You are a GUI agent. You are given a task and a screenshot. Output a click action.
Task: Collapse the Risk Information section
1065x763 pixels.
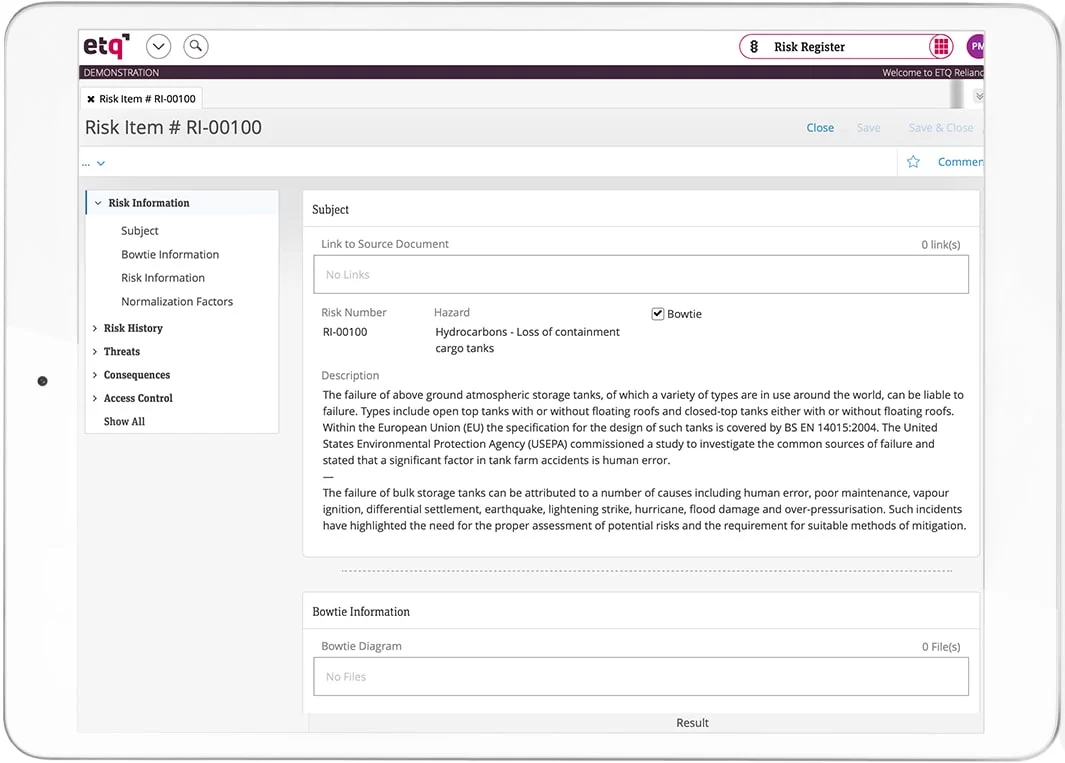coord(97,202)
